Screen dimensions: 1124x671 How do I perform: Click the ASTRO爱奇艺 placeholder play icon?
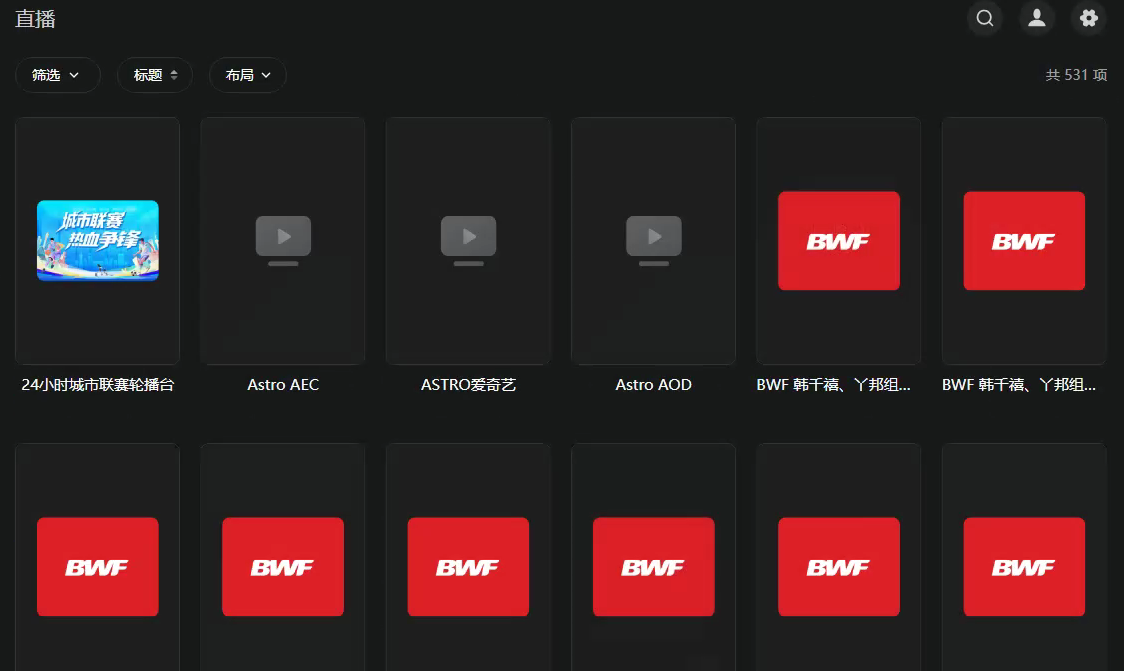tap(468, 241)
